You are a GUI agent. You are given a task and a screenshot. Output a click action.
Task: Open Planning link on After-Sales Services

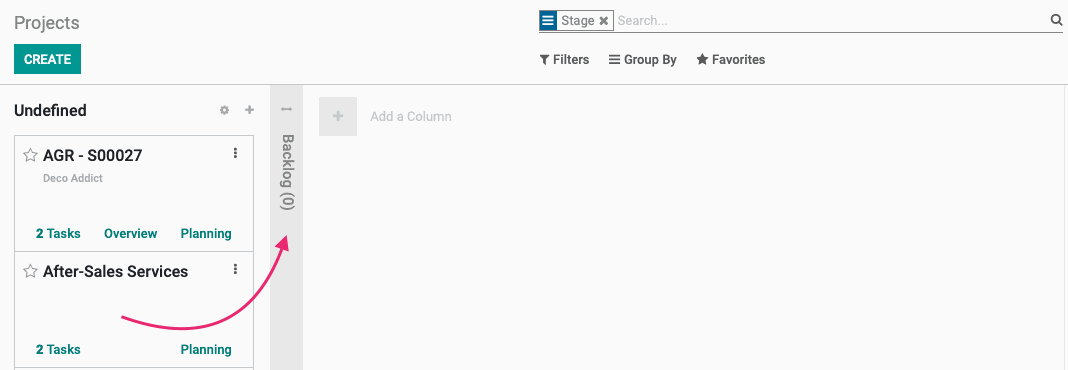point(206,350)
